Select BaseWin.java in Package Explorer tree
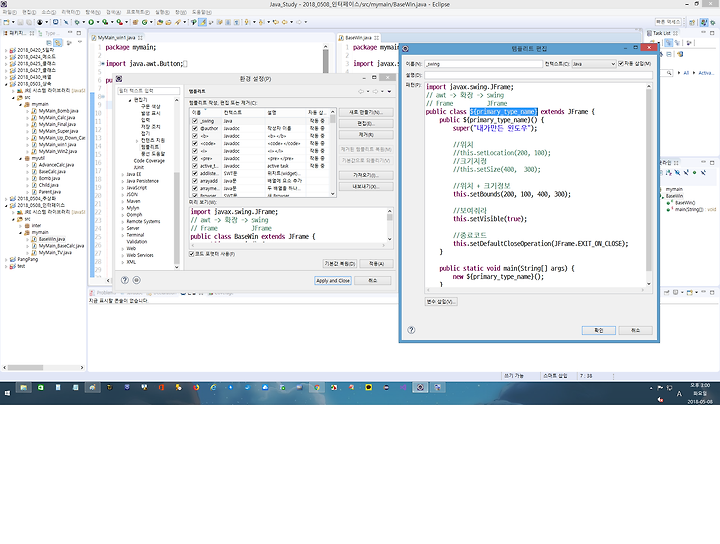The height and width of the screenshot is (544, 720). (x=51, y=239)
